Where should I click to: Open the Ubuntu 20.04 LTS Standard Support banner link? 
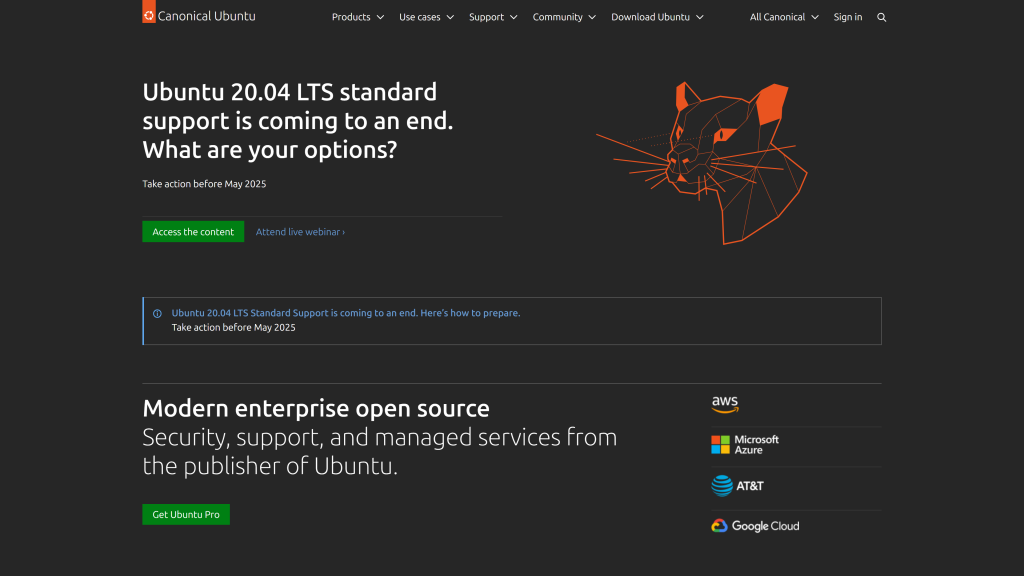pyautogui.click(x=346, y=313)
